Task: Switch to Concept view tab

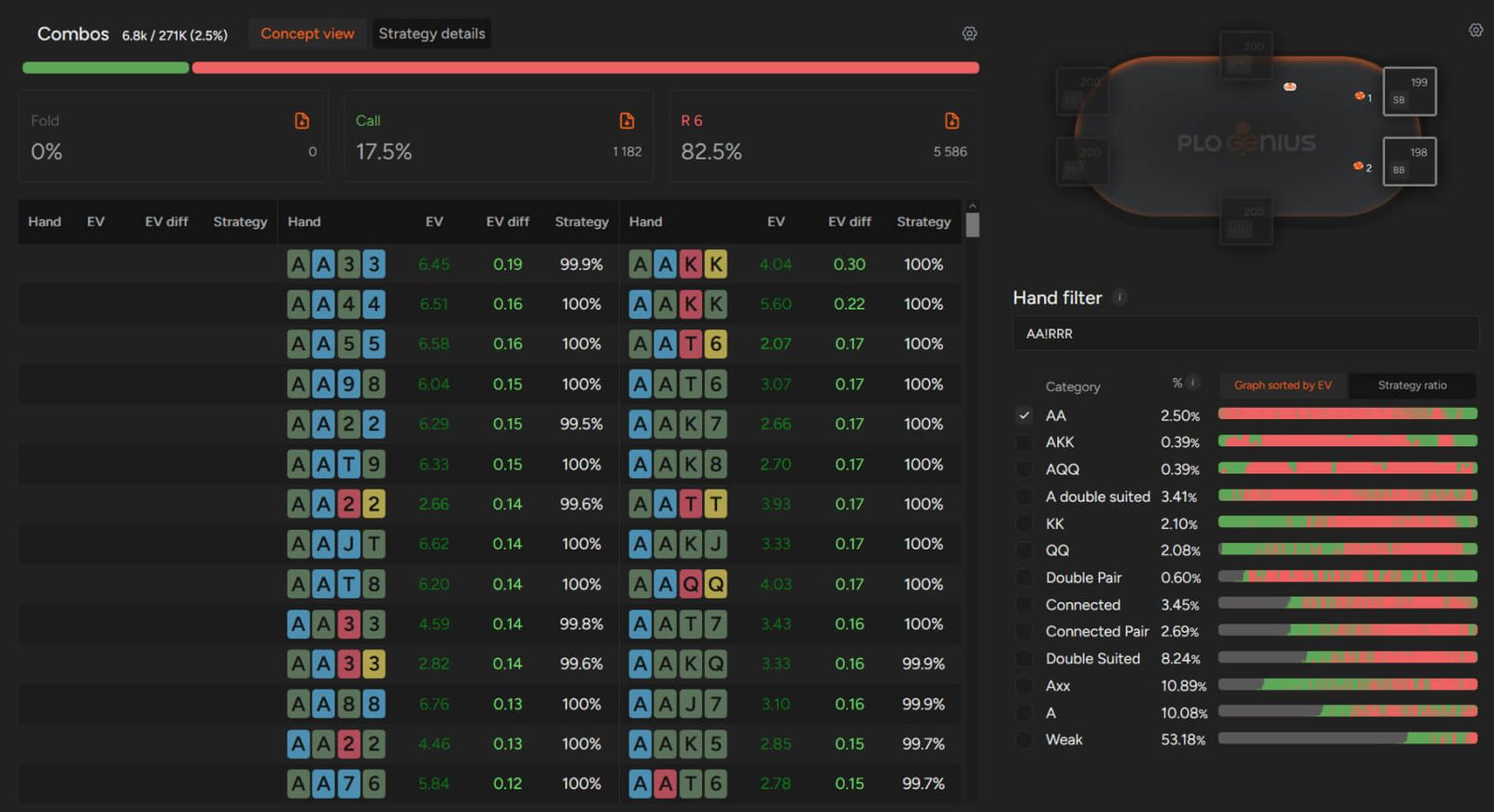Action: (307, 34)
